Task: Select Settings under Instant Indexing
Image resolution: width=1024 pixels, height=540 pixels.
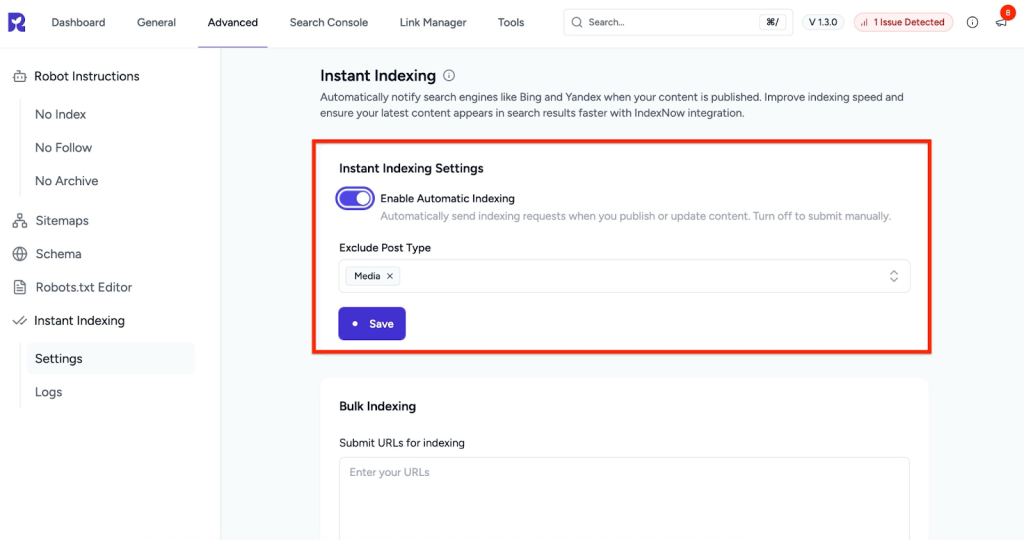Action: point(111,358)
